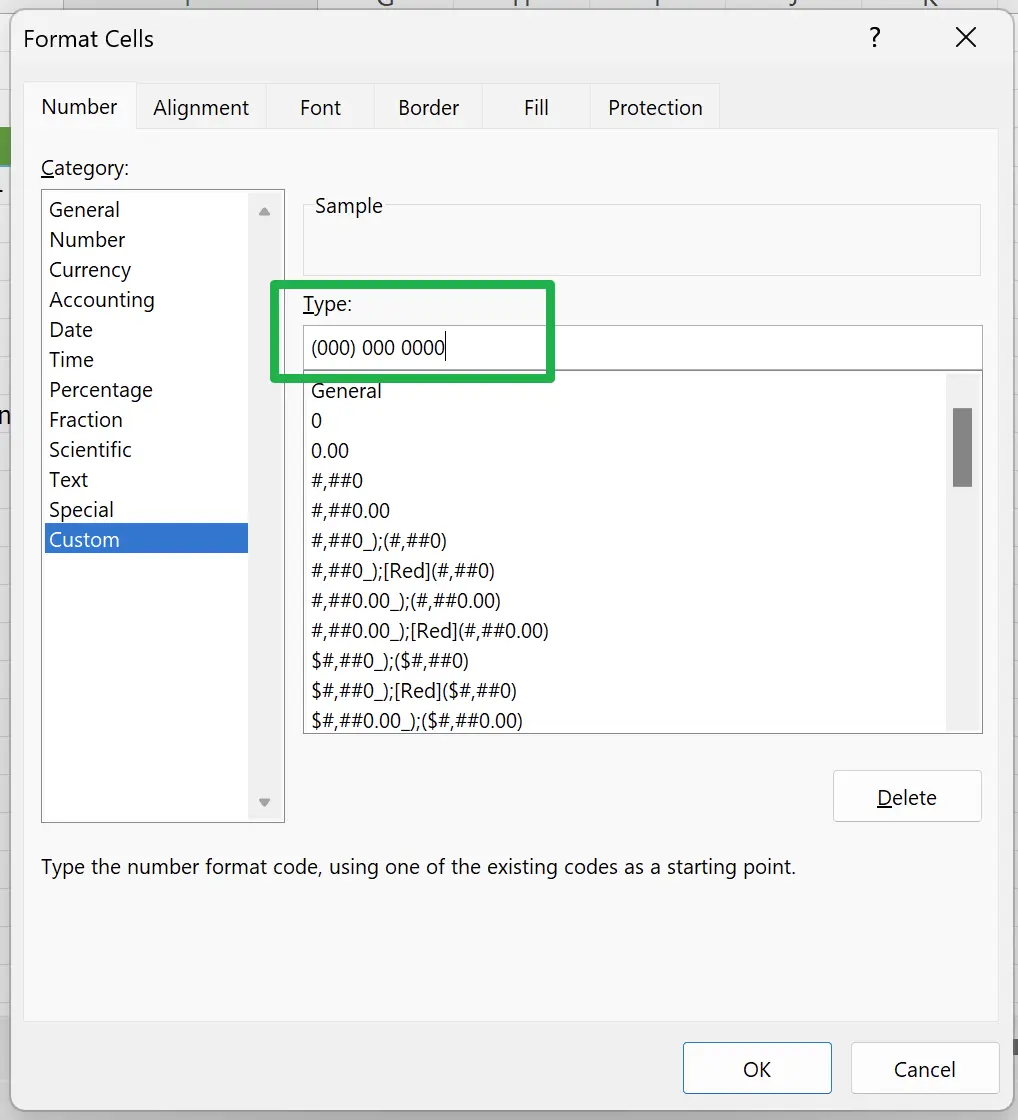Delete the selected custom format
This screenshot has height=1120, width=1018.
tap(906, 797)
